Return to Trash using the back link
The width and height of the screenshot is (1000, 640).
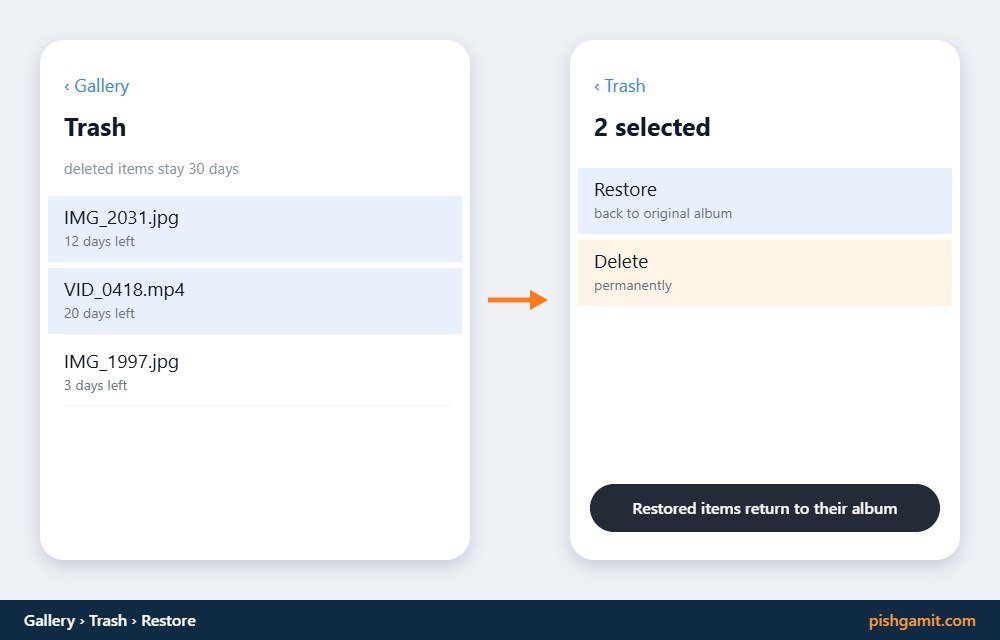click(x=619, y=86)
